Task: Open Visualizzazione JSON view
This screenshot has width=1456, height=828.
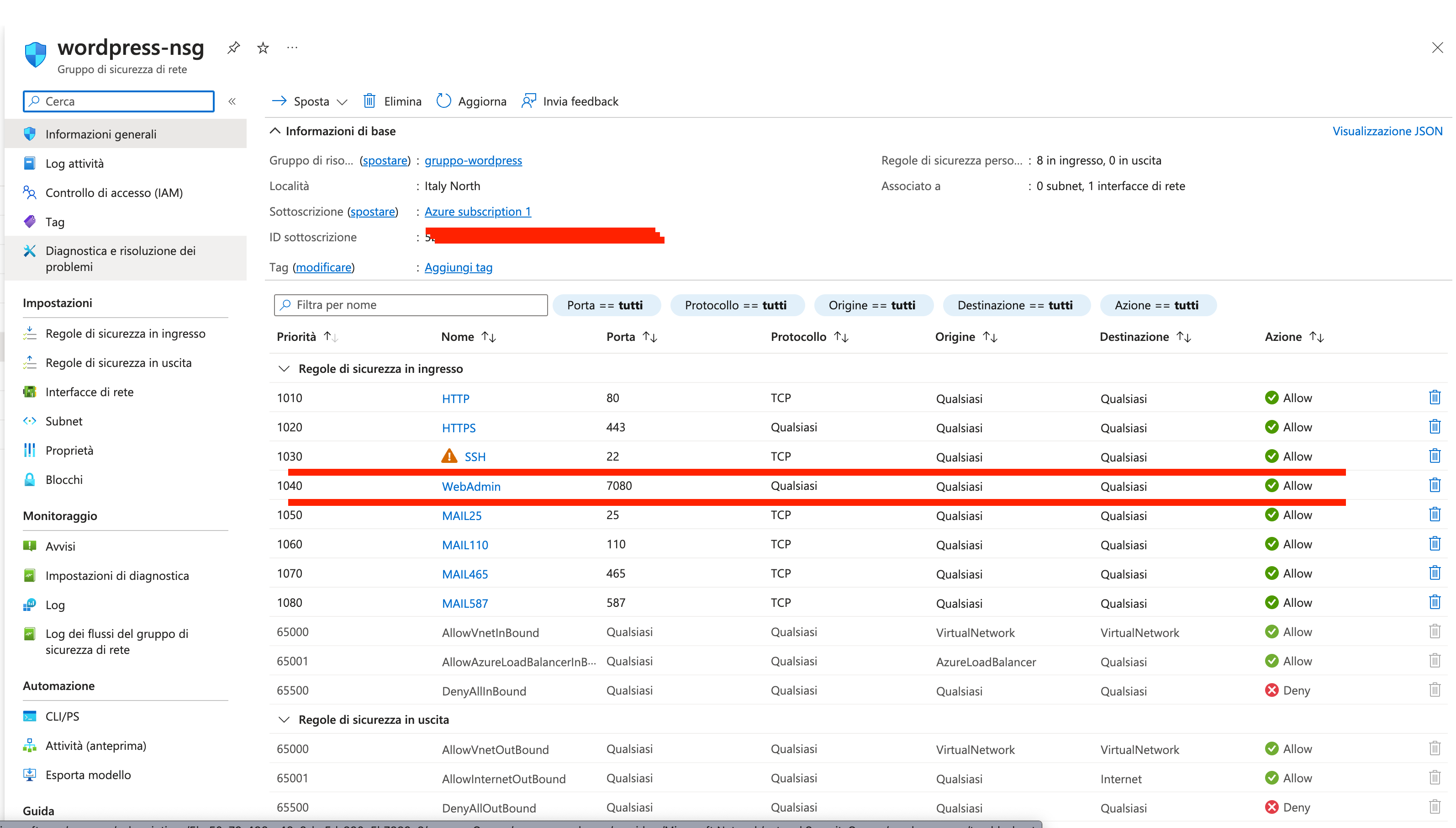Action: (x=1387, y=131)
